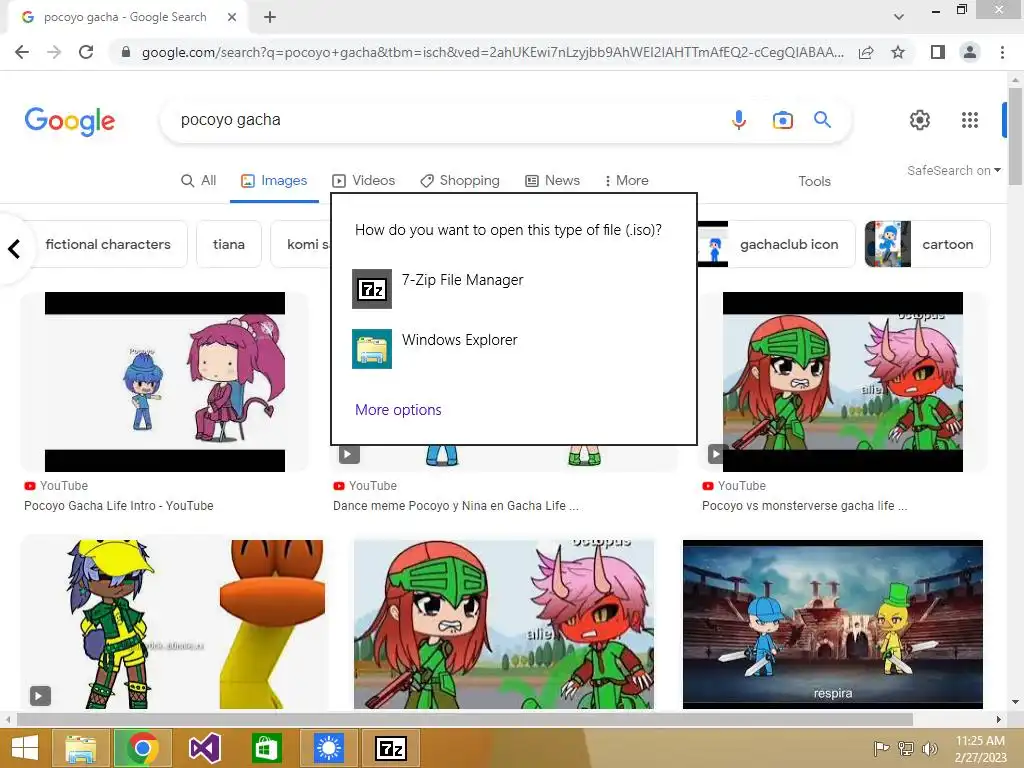Click the taskbar clock showing 11:25 AM
Image resolution: width=1024 pixels, height=768 pixels.
(x=980, y=749)
